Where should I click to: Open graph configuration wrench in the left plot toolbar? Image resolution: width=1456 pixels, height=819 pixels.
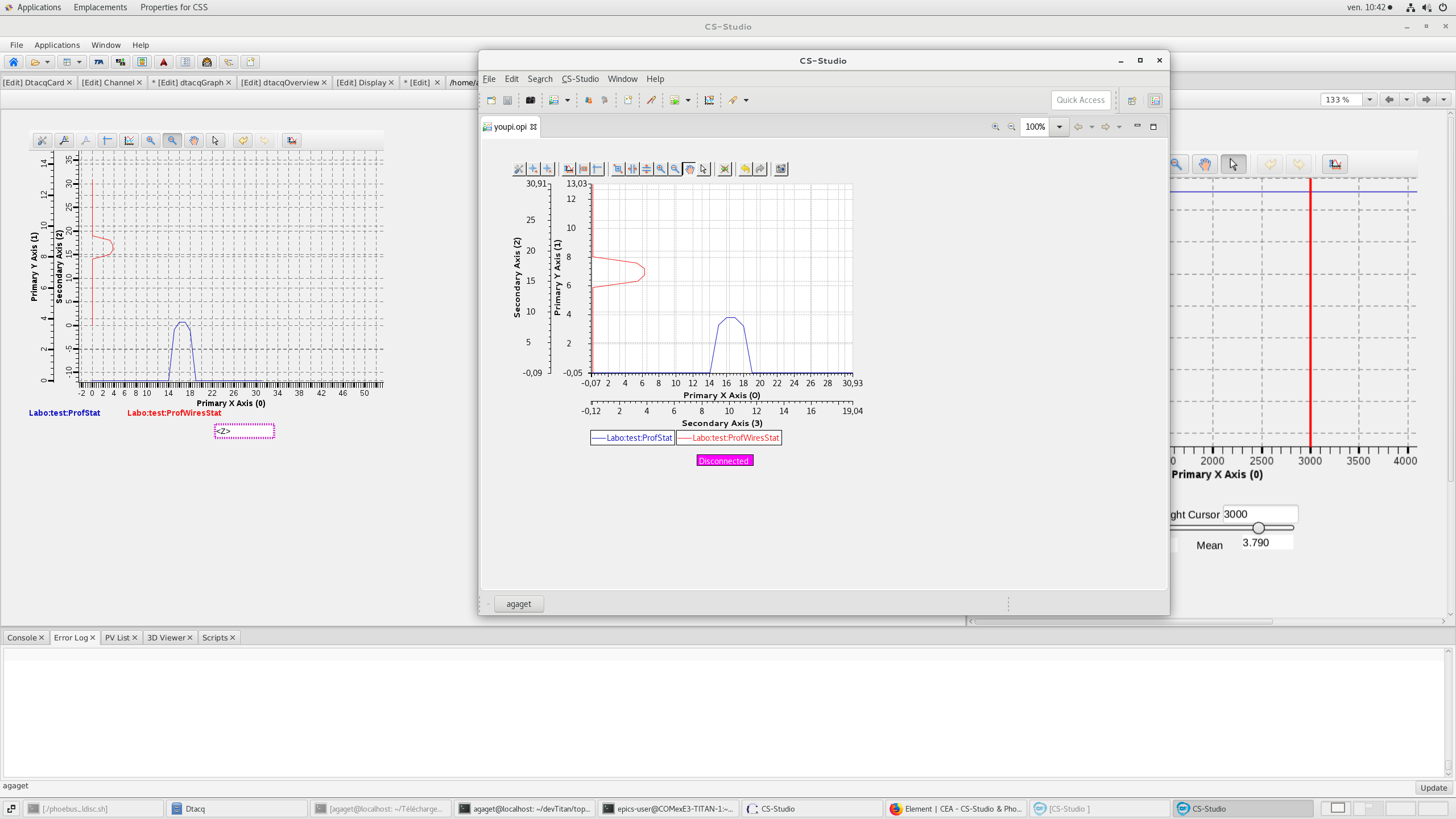click(42, 140)
